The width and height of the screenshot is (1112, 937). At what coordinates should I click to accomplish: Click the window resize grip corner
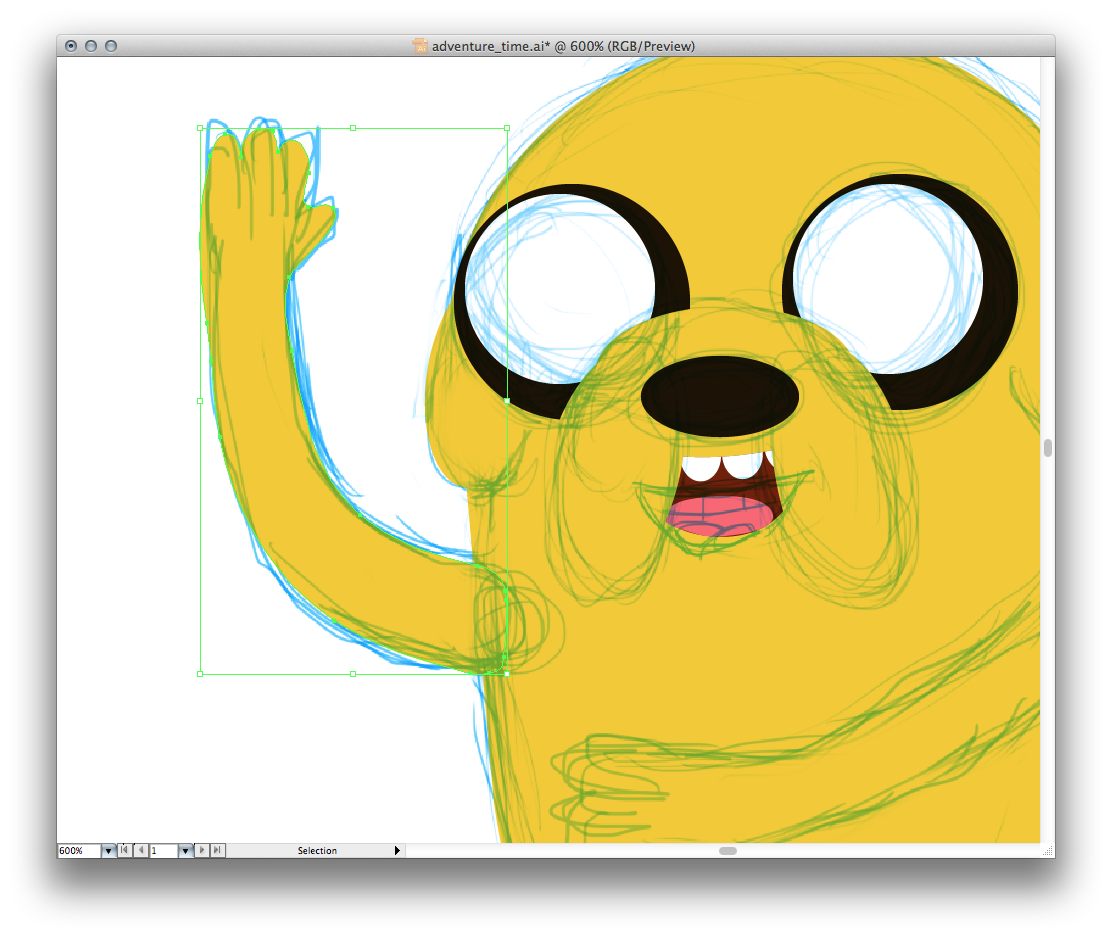coord(1047,851)
